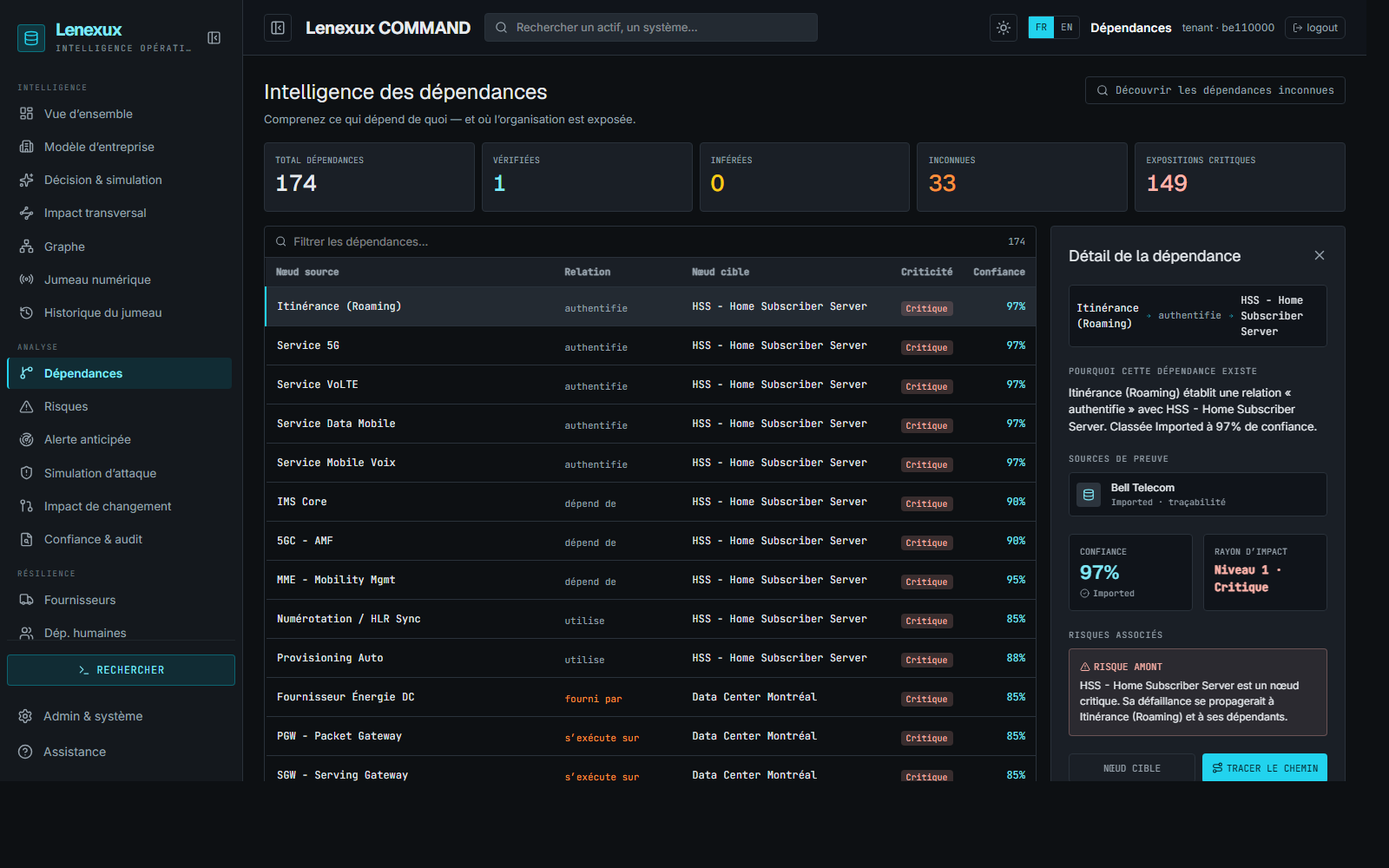Image resolution: width=1389 pixels, height=868 pixels.
Task: Click the Inconnues 33 stat card
Action: [x=1022, y=177]
